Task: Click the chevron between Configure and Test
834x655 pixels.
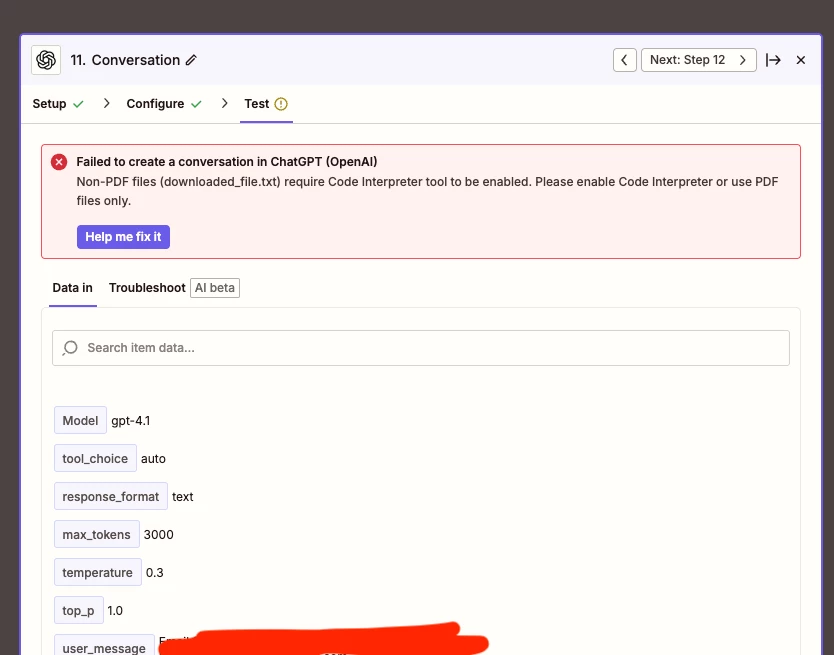Action: (x=224, y=103)
